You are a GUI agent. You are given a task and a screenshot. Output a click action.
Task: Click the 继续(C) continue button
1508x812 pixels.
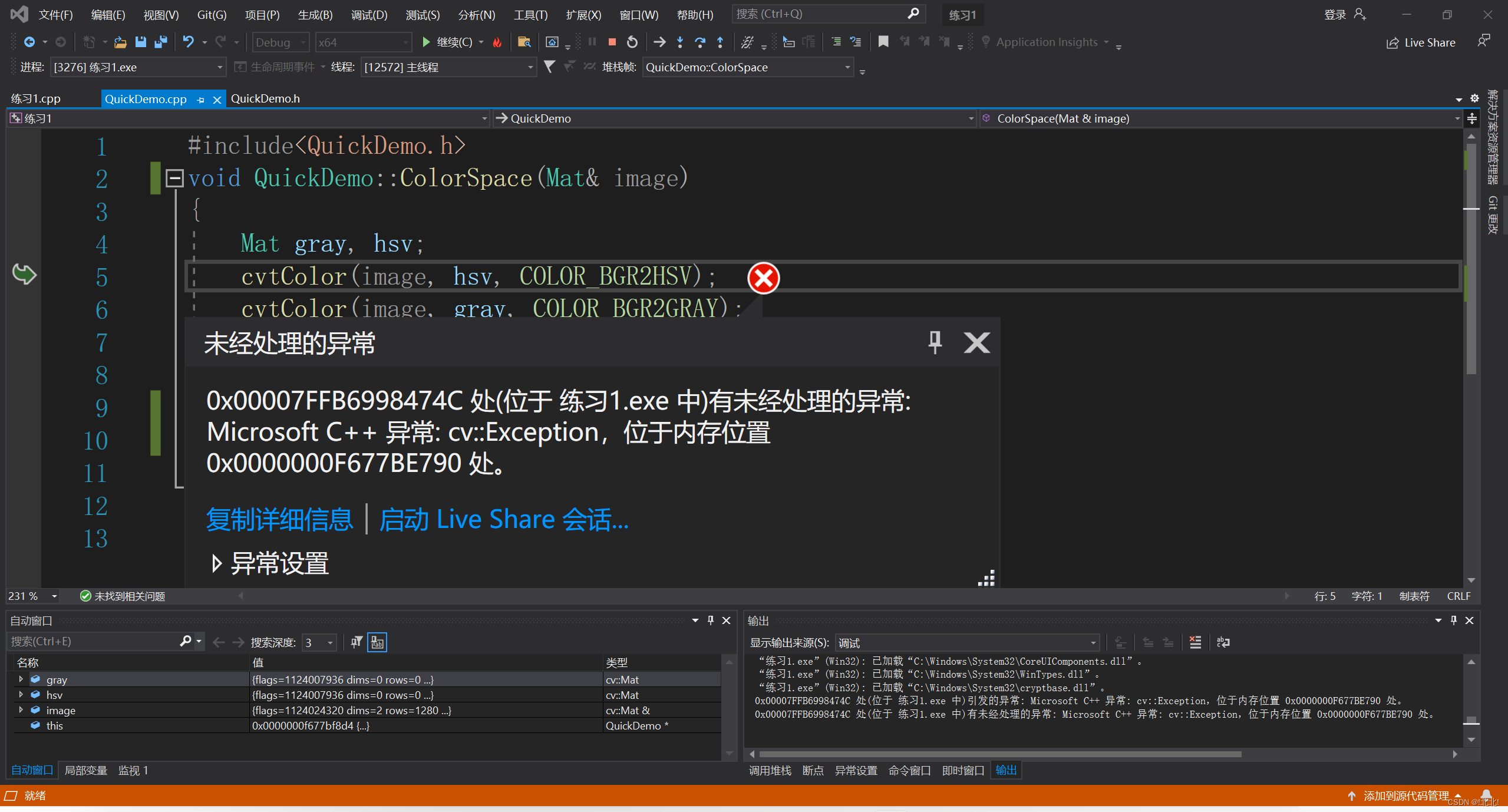[447, 42]
